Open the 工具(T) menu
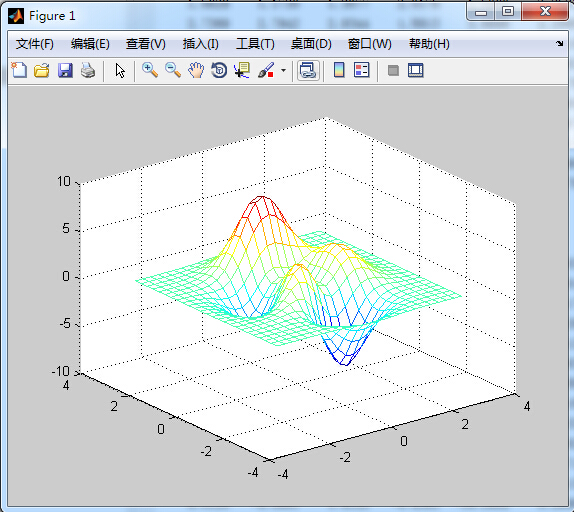Viewport: 574px width, 512px height. (255, 44)
